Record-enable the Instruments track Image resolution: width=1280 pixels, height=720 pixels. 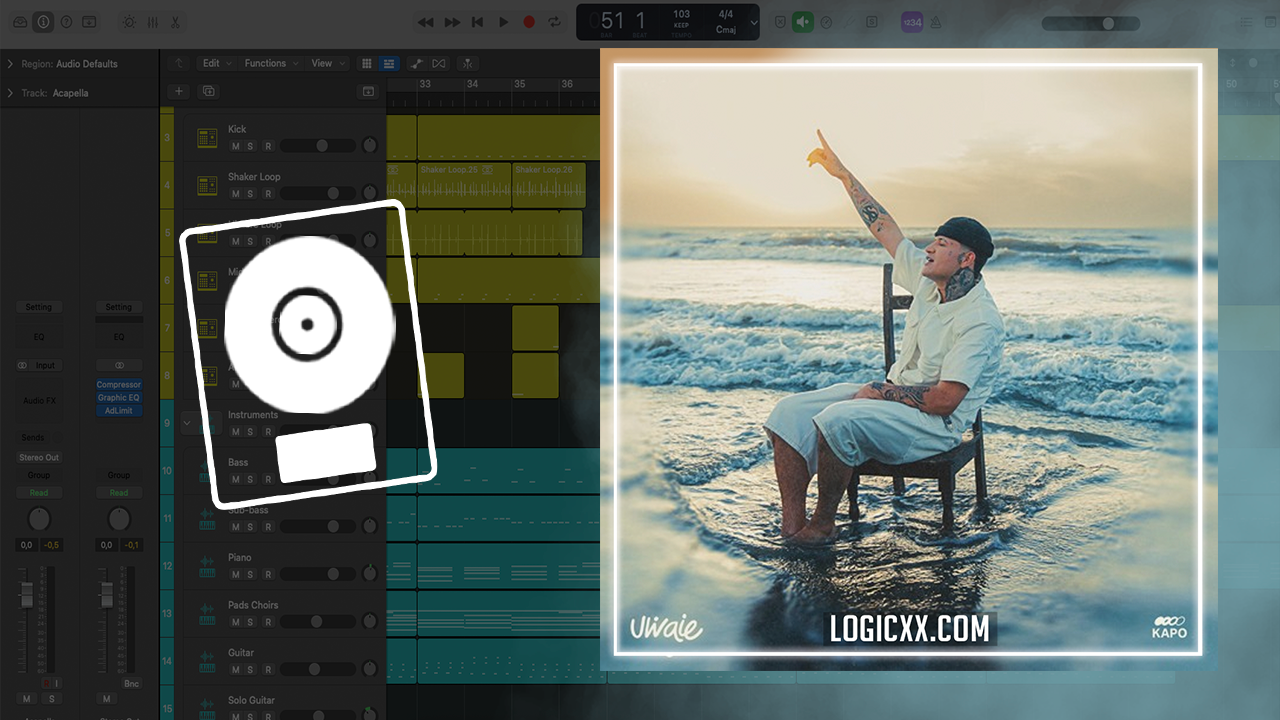(x=267, y=432)
